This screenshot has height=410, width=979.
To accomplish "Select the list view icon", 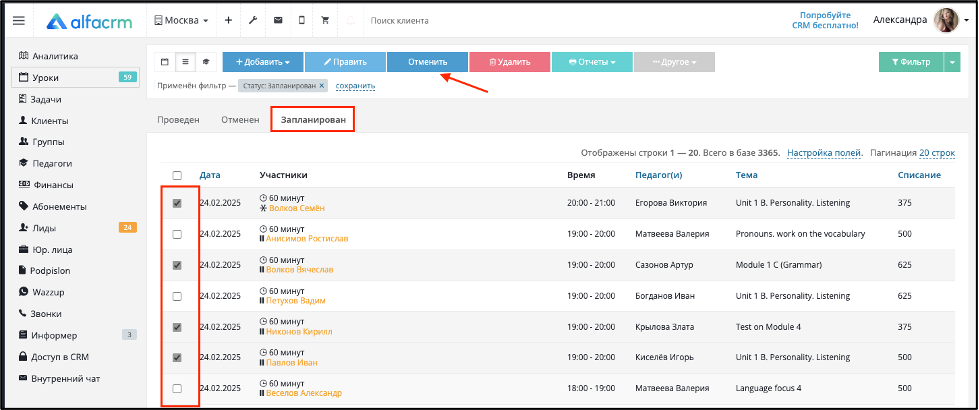I will tap(185, 62).
